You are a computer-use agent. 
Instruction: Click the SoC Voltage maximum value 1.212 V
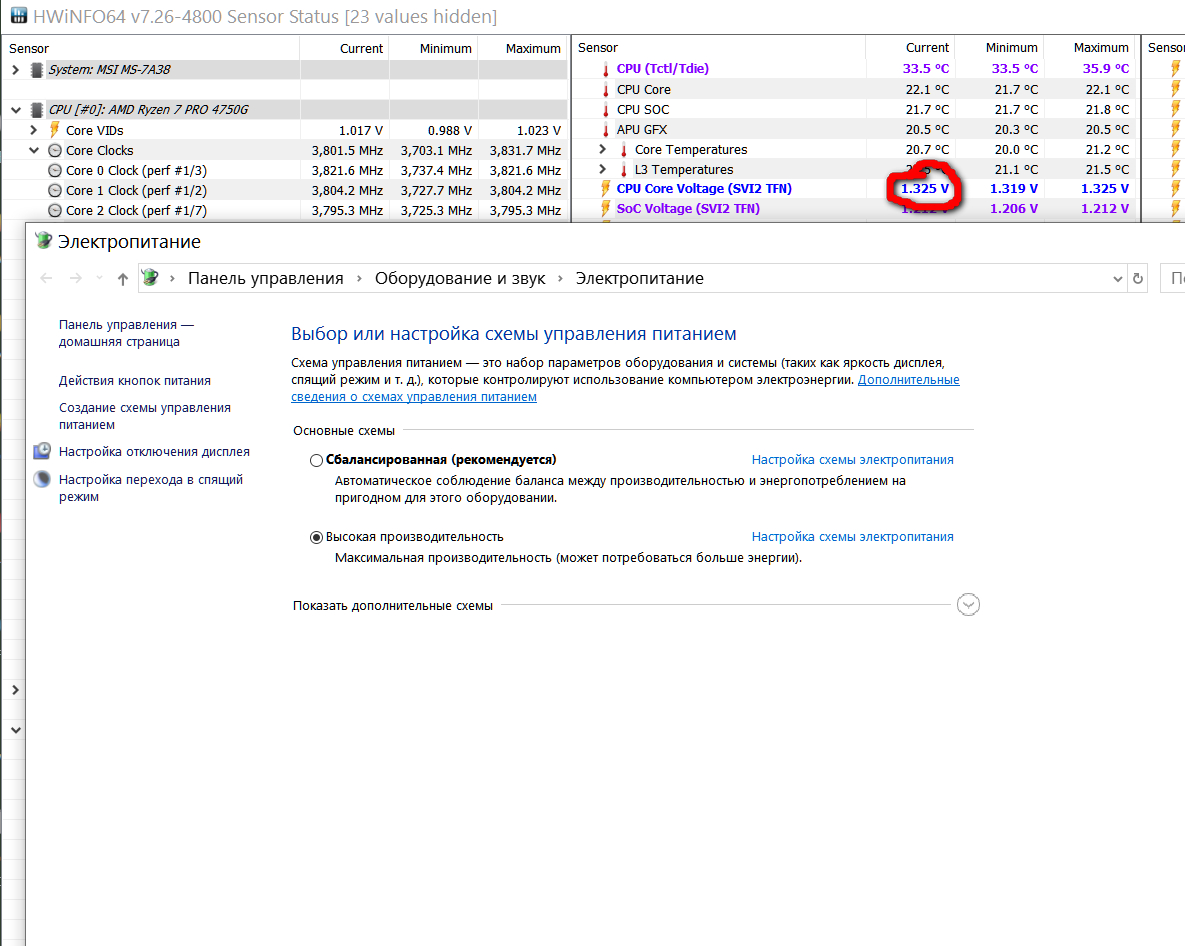(x=1105, y=209)
